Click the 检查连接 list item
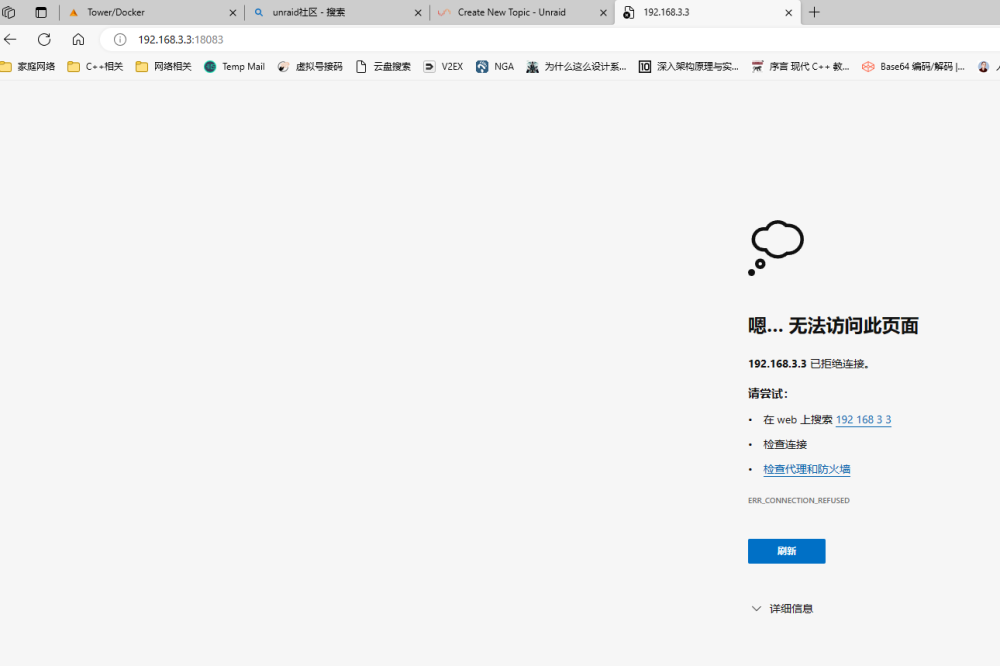The height and width of the screenshot is (666, 1000). (785, 445)
